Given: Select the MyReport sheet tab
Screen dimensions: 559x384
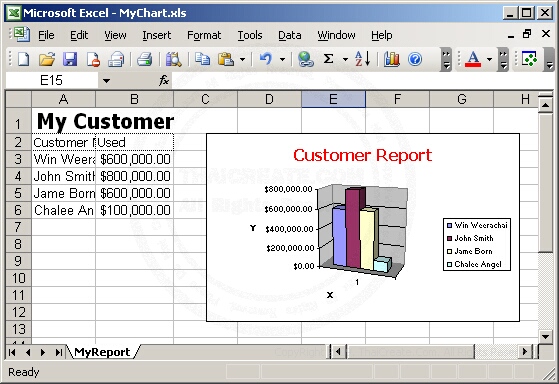Looking at the screenshot, I should tap(102, 352).
